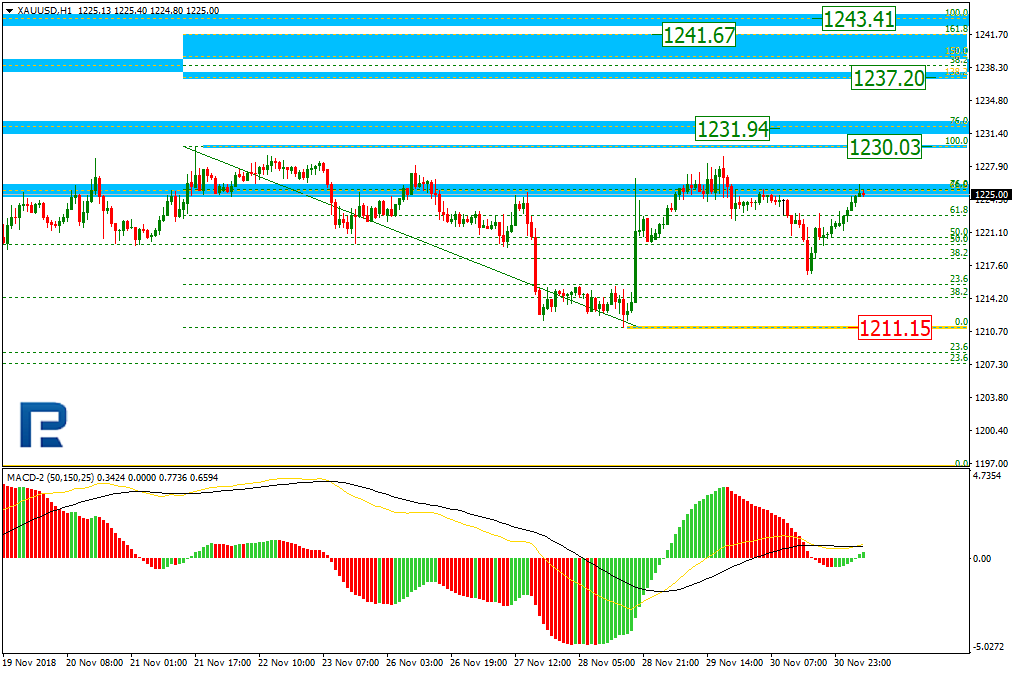This screenshot has height=674, width=1012.
Task: Click the 1227.90 price axis value
Action: pos(992,166)
